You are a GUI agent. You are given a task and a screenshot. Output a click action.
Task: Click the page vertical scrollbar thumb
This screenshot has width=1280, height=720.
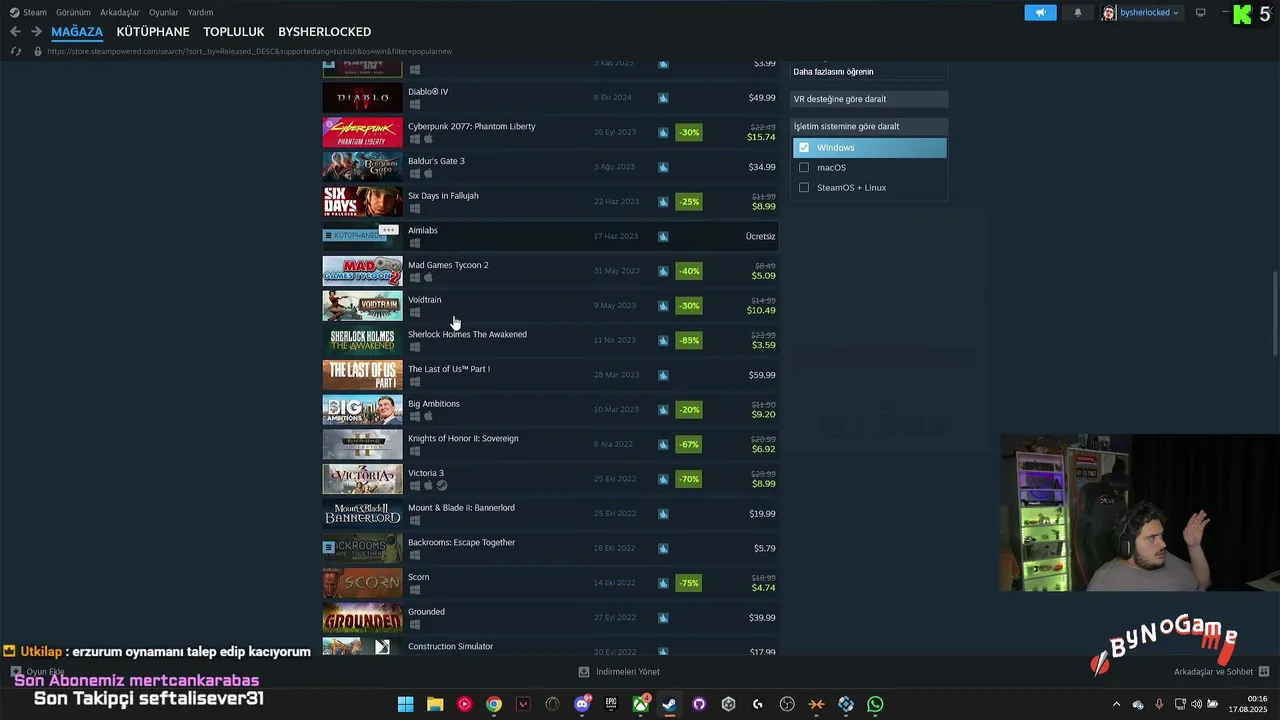tap(1275, 313)
